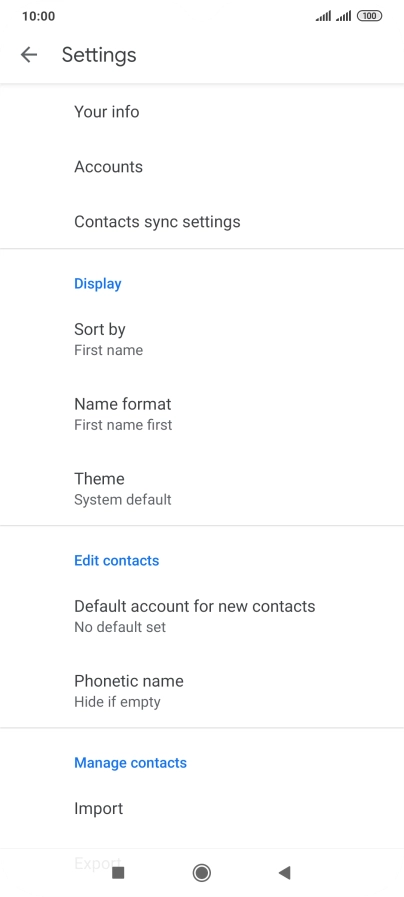404x897 pixels.
Task: Tap the signal strength bars in status bar
Action: click(x=333, y=16)
